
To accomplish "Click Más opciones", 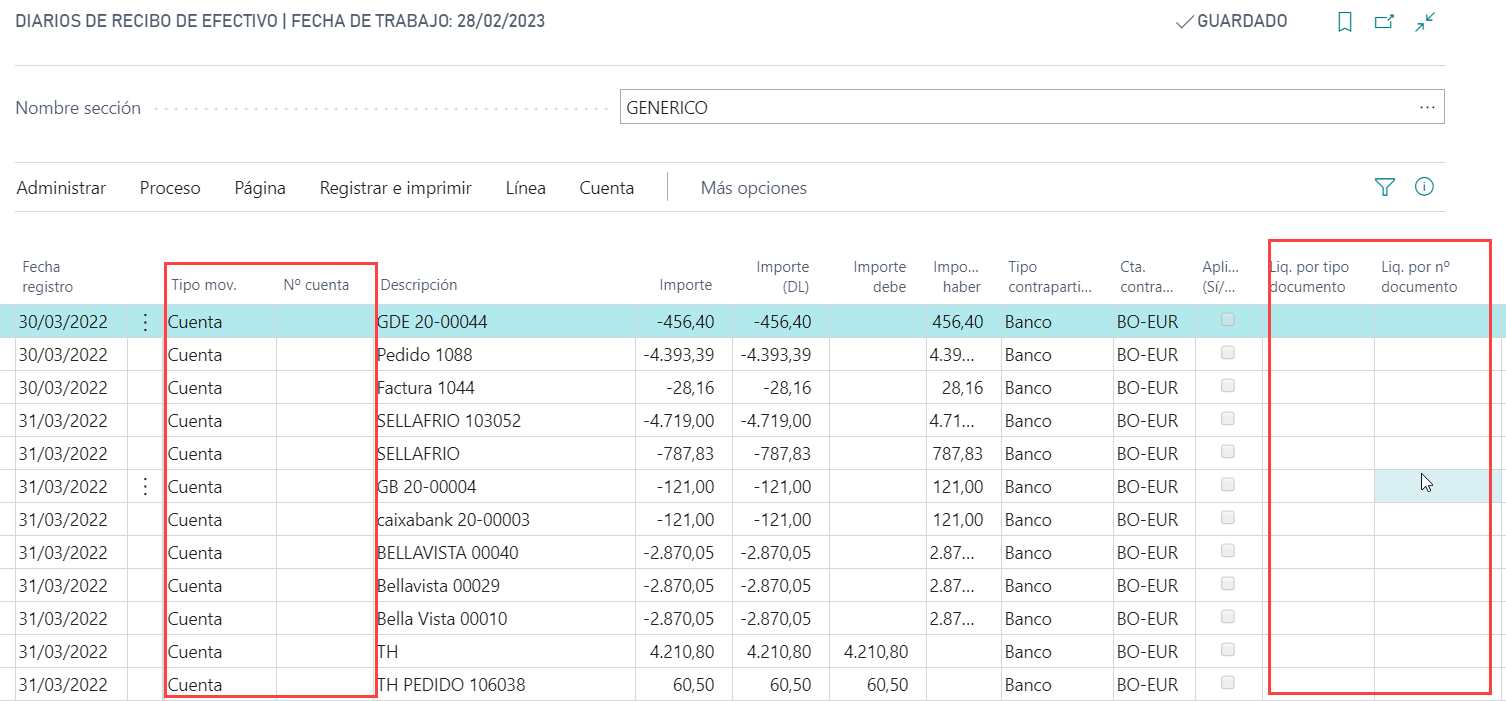I will (753, 188).
